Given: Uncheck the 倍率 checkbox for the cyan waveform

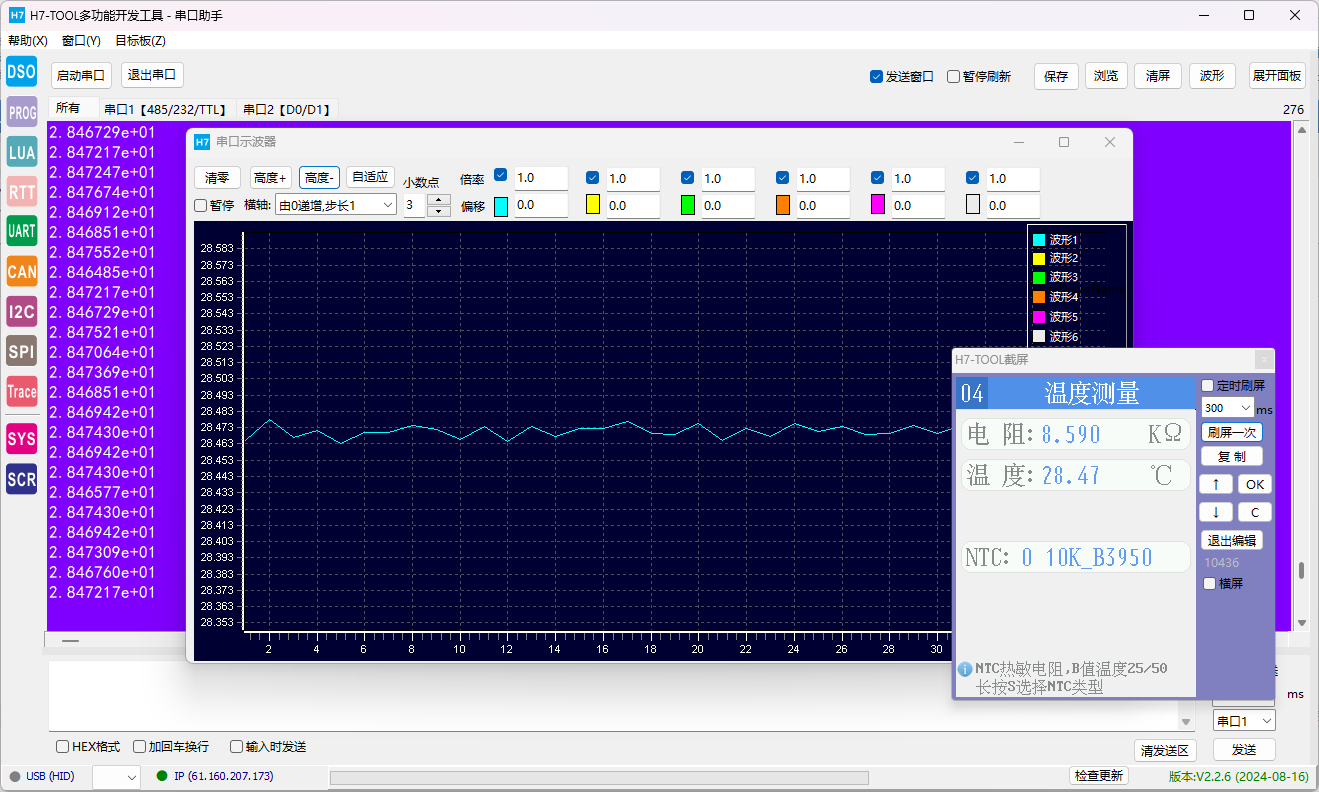Looking at the screenshot, I should [501, 175].
